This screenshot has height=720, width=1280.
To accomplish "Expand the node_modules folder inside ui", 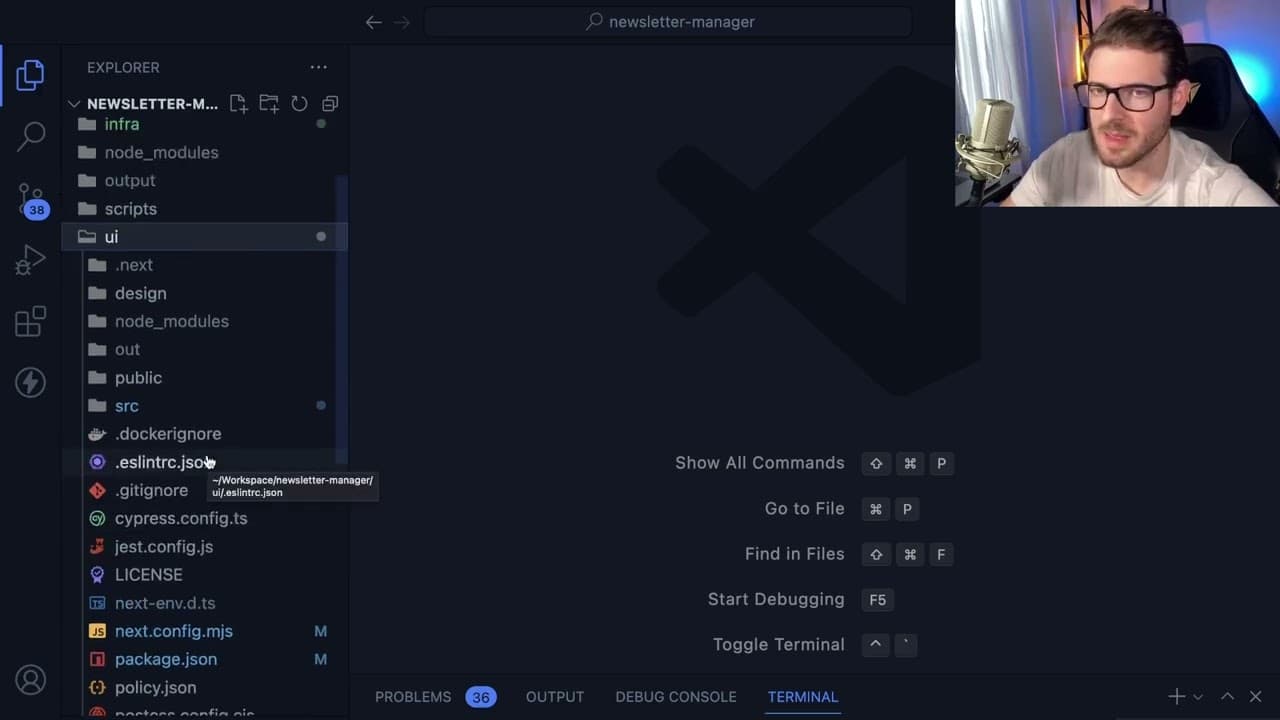I will (x=204, y=321).
